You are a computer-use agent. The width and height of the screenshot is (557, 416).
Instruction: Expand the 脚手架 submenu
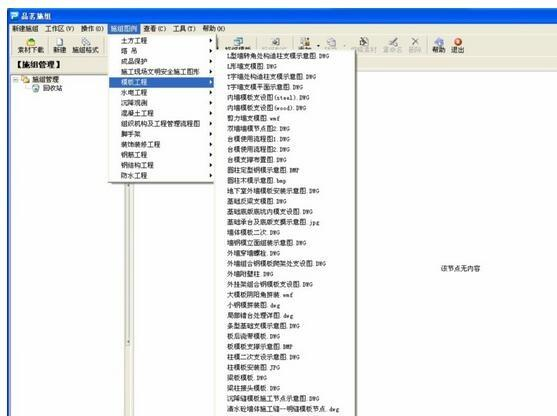click(161, 134)
